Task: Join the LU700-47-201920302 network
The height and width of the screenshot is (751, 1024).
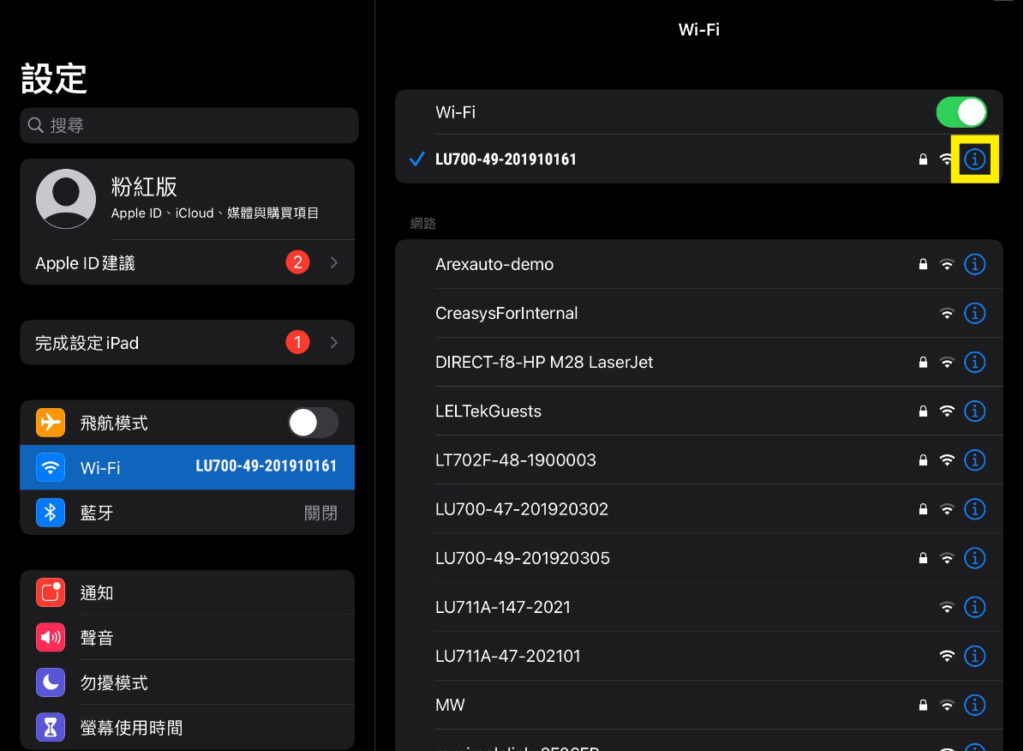Action: [x=521, y=509]
